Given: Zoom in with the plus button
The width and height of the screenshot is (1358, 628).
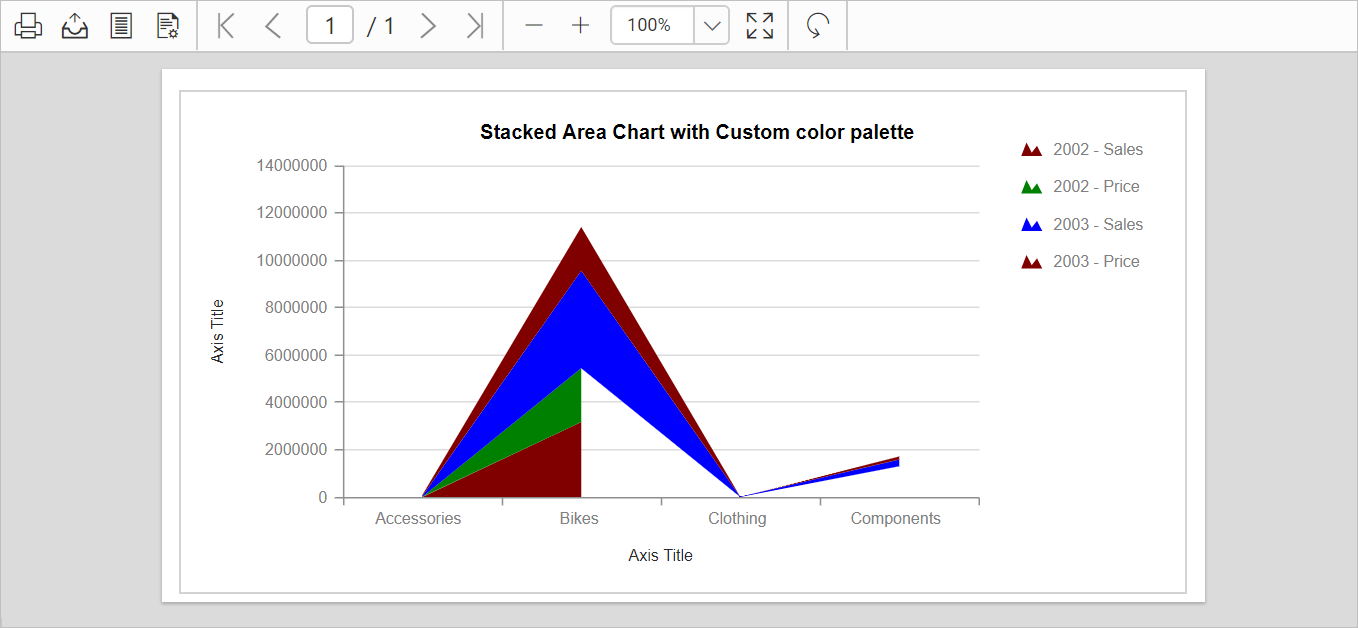Looking at the screenshot, I should click(x=580, y=25).
